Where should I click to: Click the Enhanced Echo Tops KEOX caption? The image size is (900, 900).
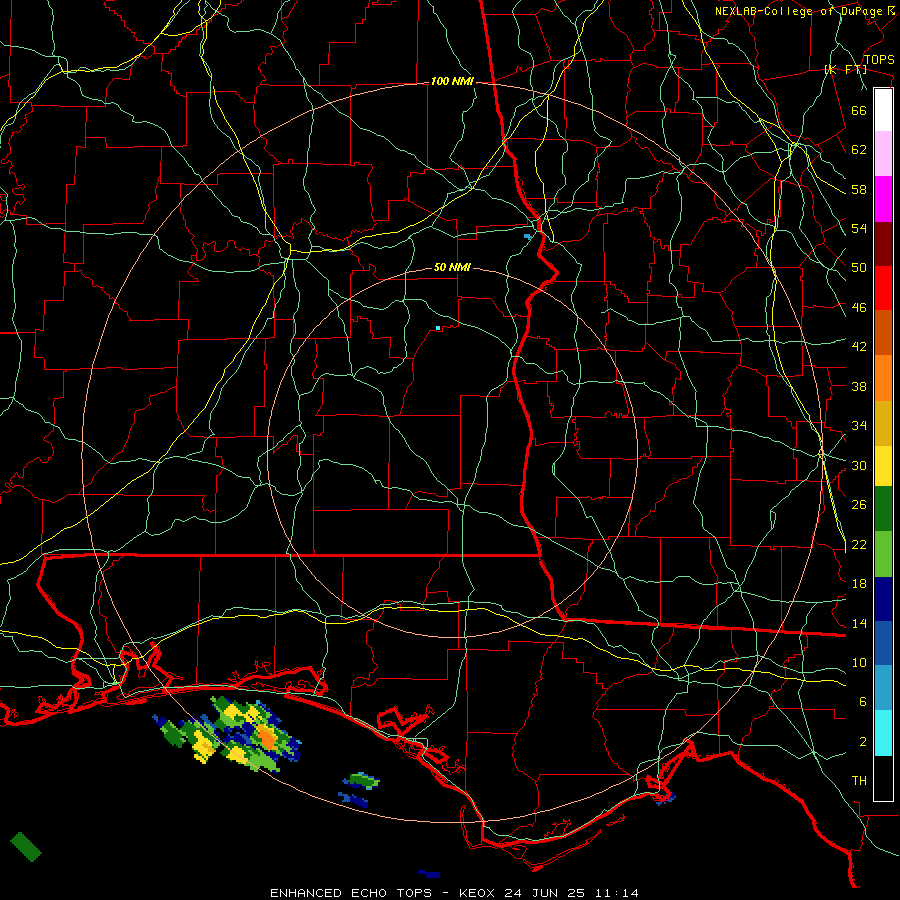point(454,893)
